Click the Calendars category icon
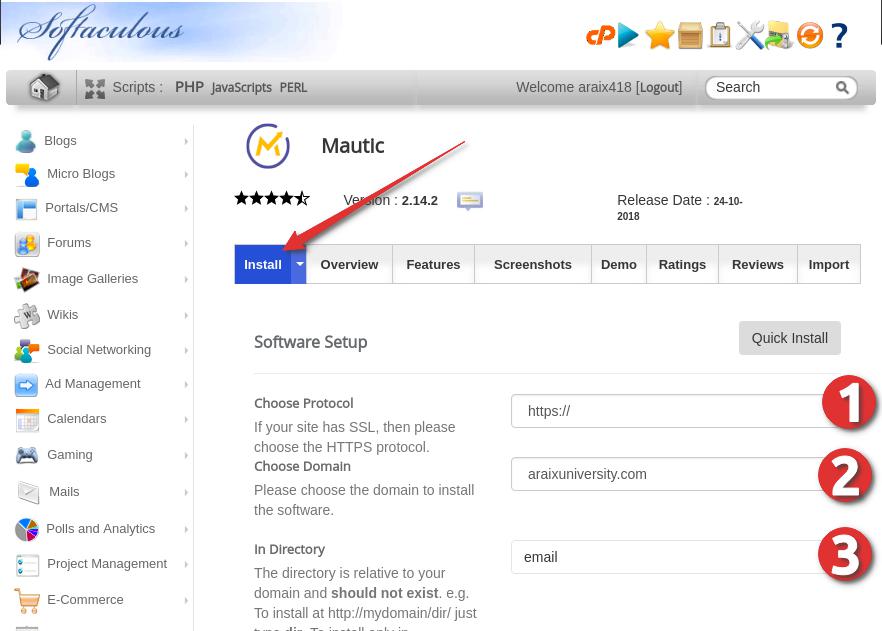This screenshot has height=631, width=882. [x=27, y=420]
